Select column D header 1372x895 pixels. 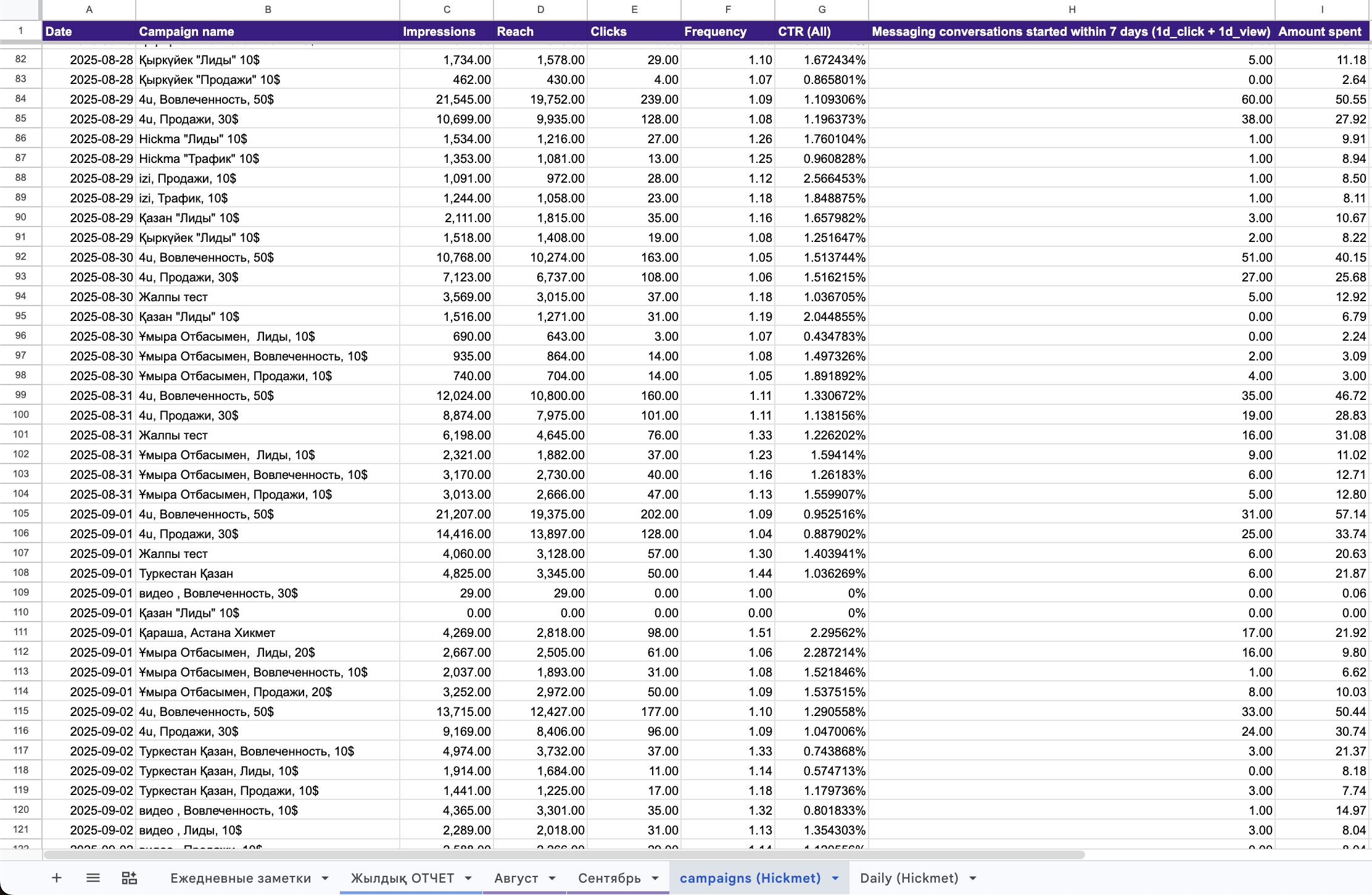(x=540, y=9)
